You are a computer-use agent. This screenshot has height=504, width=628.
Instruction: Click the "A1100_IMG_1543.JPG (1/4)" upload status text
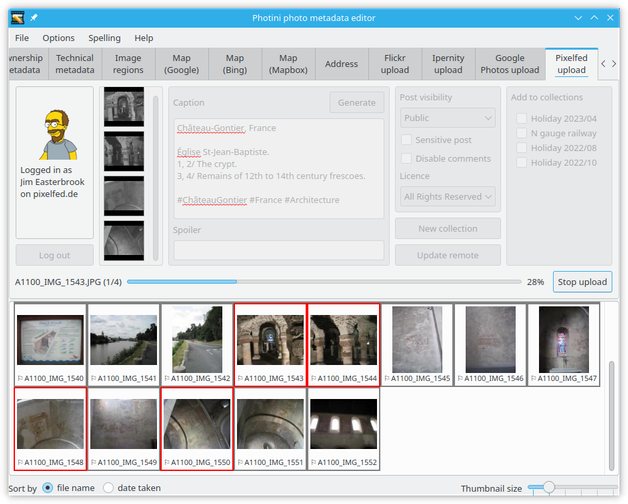(68, 282)
